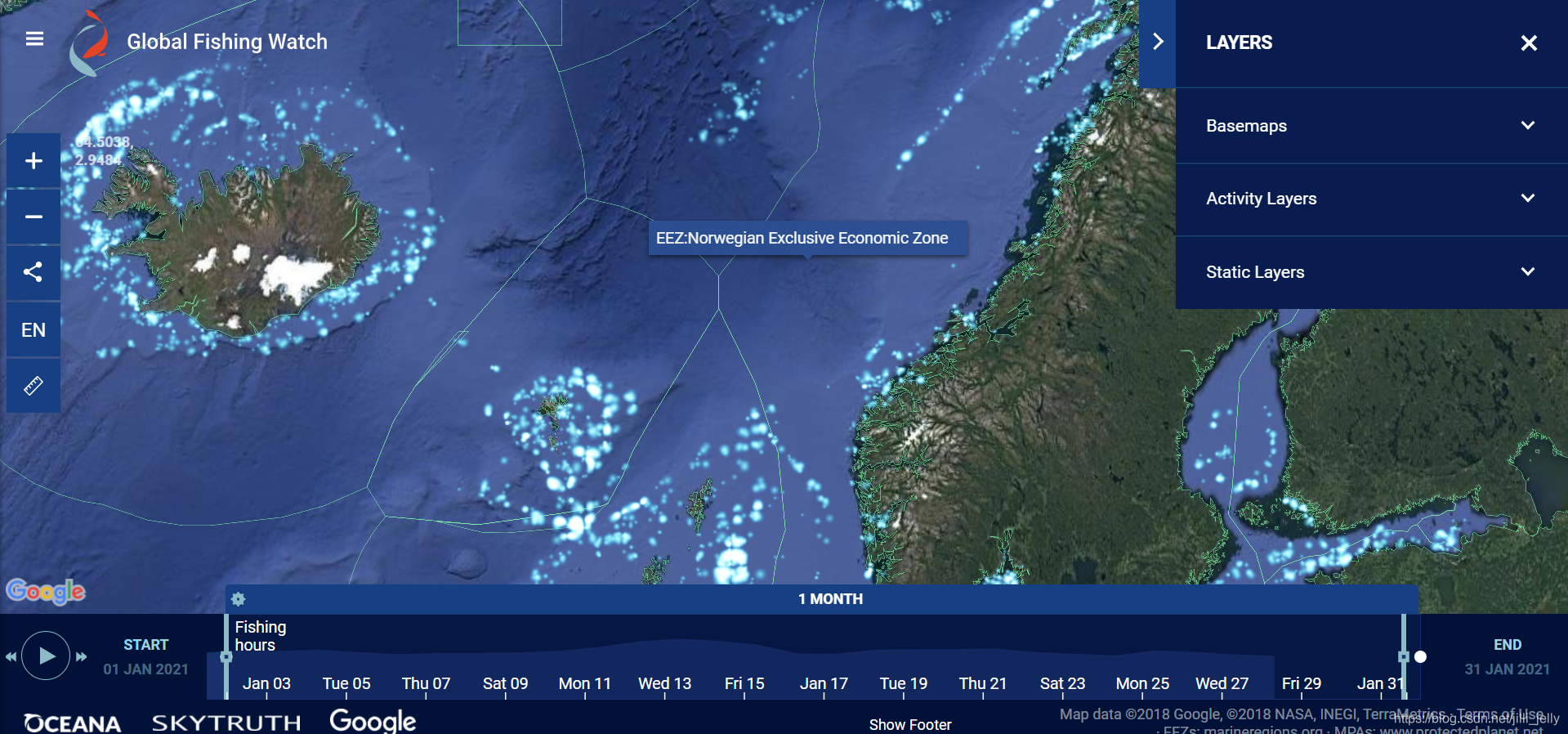The width and height of the screenshot is (1568, 734).
Task: Click Mon 25 on the timeline
Action: [1142, 683]
